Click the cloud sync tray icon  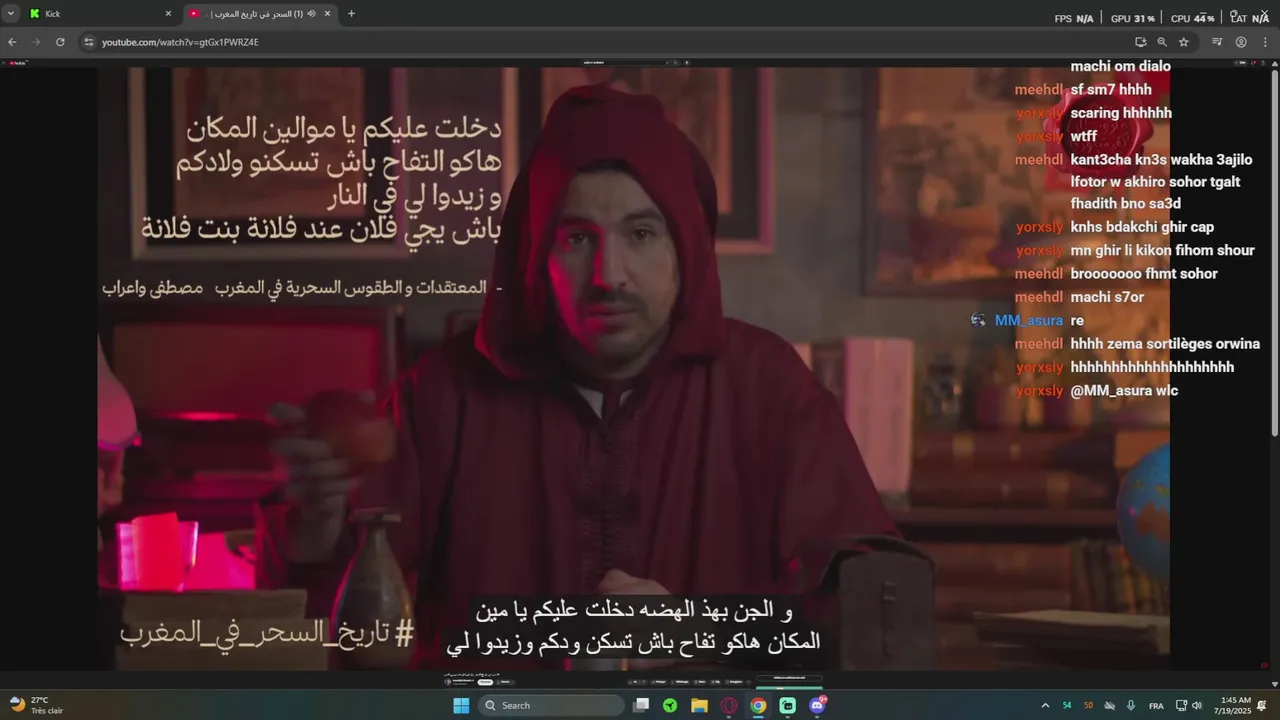1110,705
